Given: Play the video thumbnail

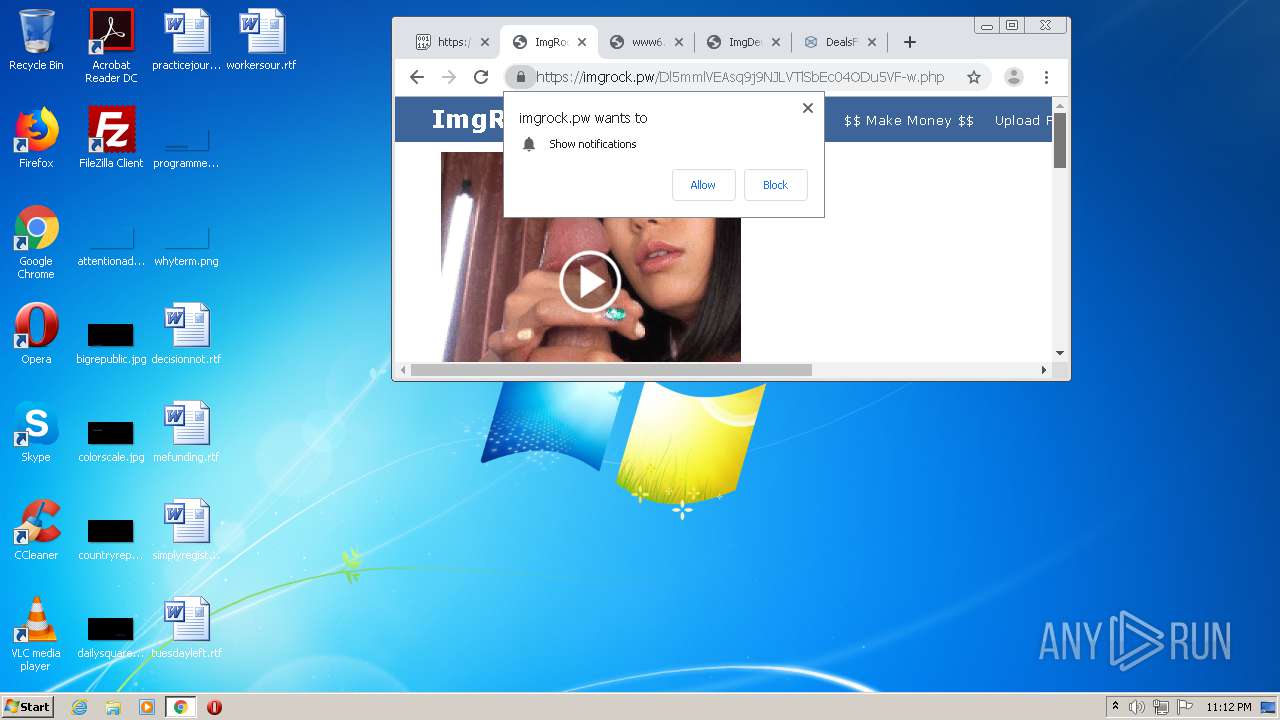Looking at the screenshot, I should pyautogui.click(x=590, y=282).
